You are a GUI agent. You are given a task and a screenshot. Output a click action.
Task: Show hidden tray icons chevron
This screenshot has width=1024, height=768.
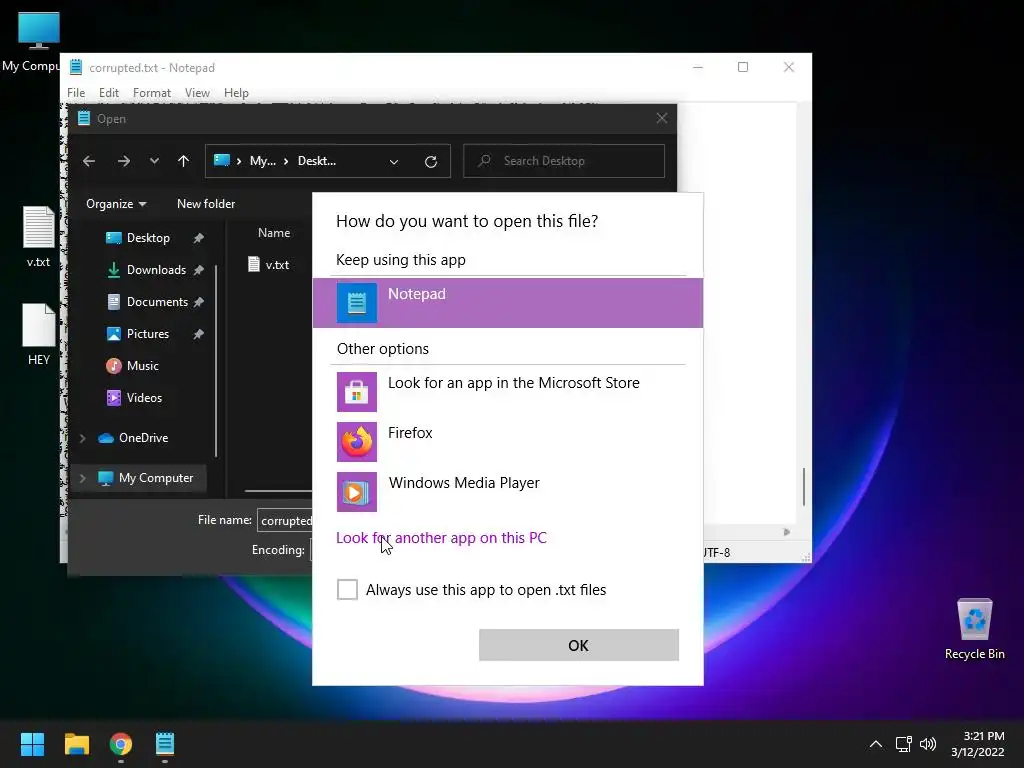click(876, 744)
